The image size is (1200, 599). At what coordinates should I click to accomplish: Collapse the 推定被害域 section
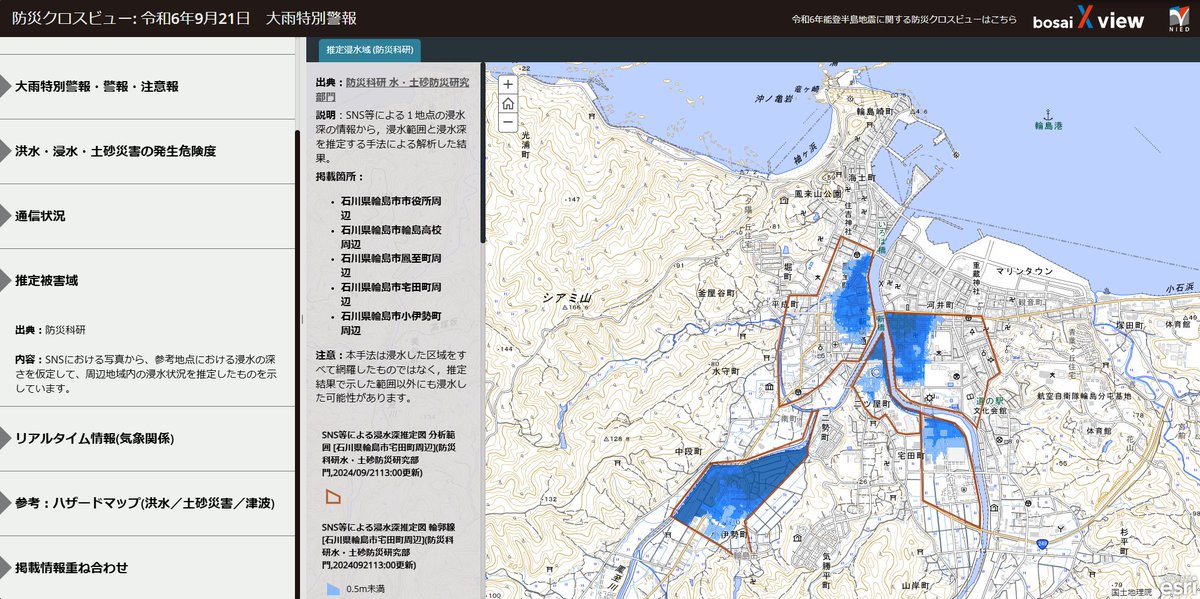click(x=147, y=281)
